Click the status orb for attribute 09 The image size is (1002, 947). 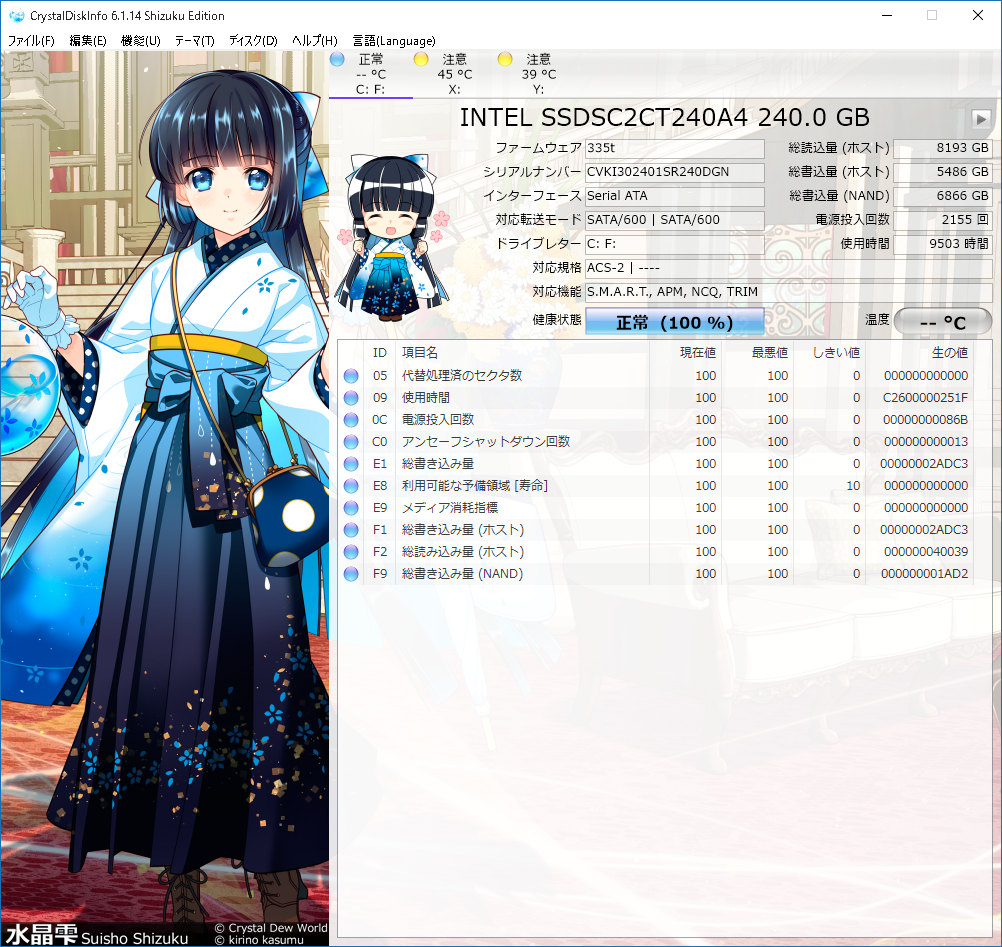(x=351, y=398)
